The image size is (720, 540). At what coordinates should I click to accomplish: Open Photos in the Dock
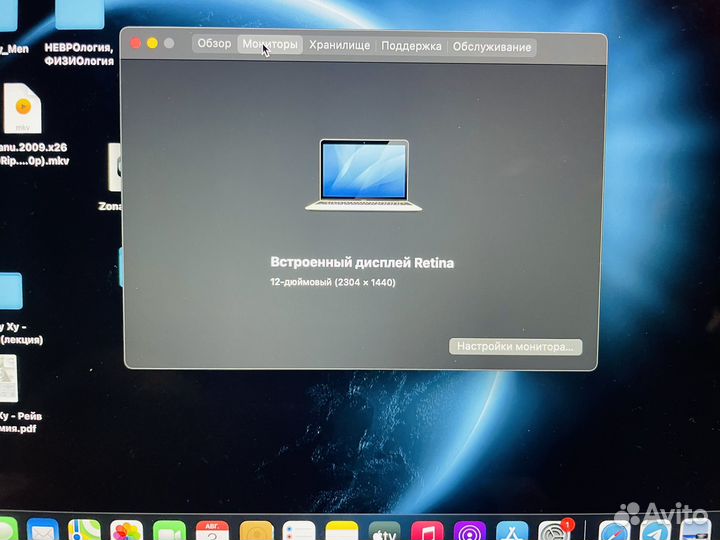[x=127, y=531]
